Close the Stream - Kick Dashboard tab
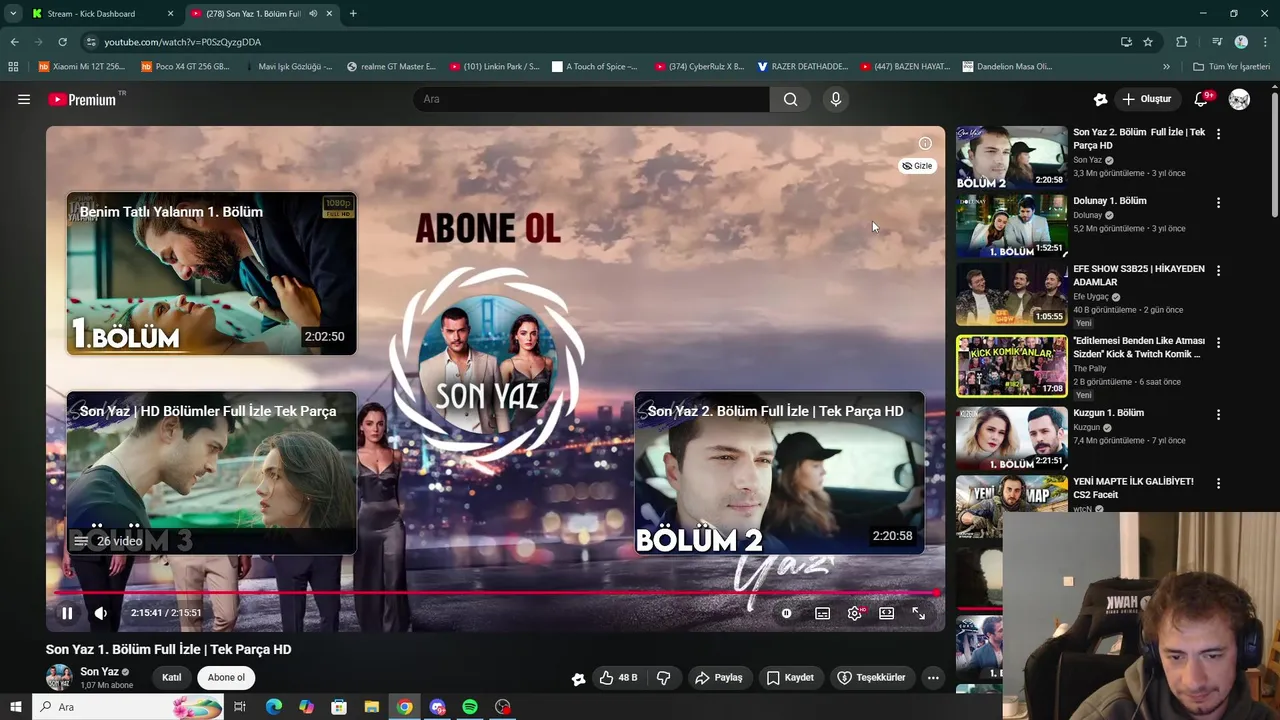This screenshot has height=720, width=1280. coord(170,14)
